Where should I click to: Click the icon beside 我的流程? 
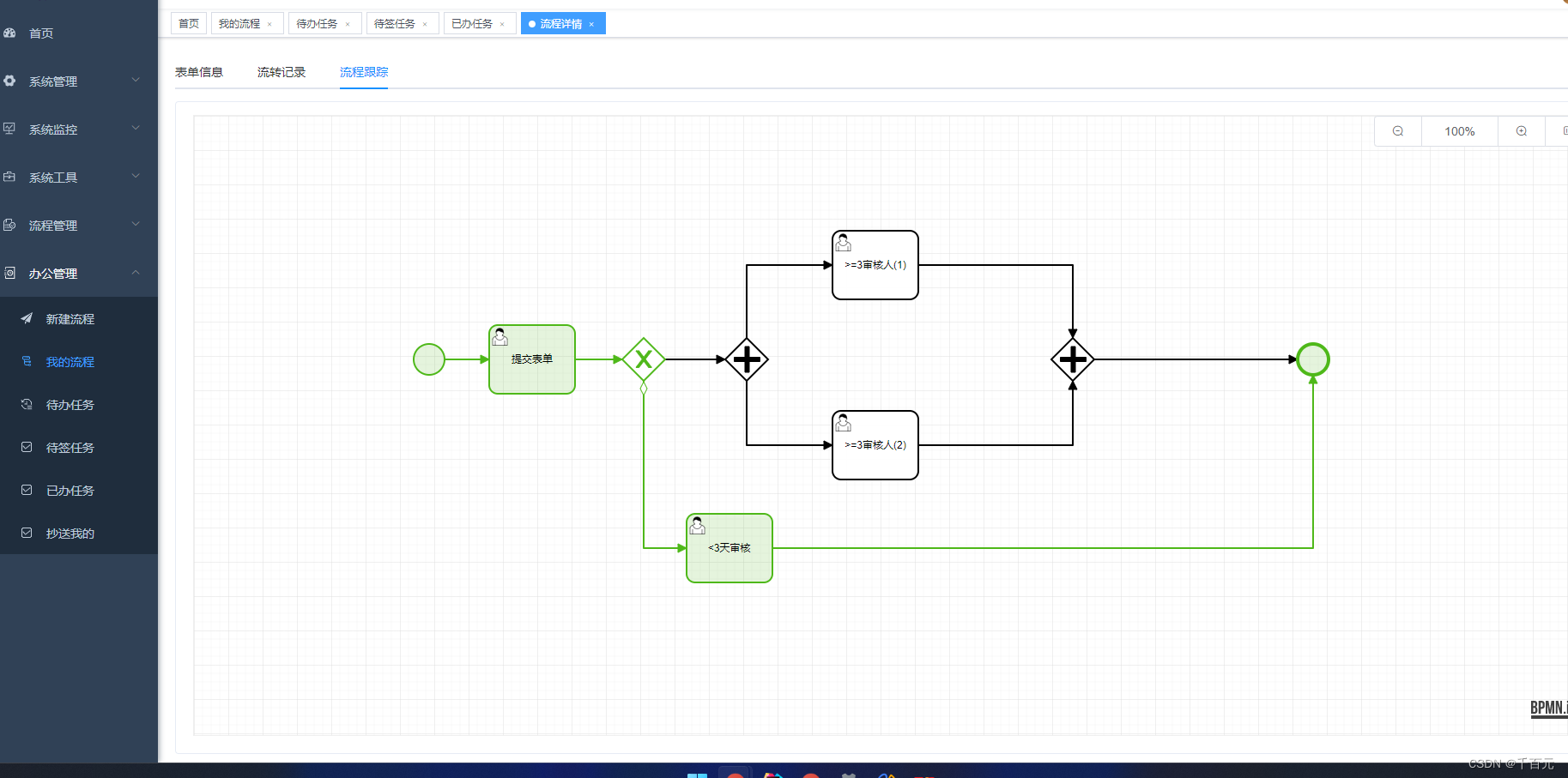pyautogui.click(x=27, y=361)
